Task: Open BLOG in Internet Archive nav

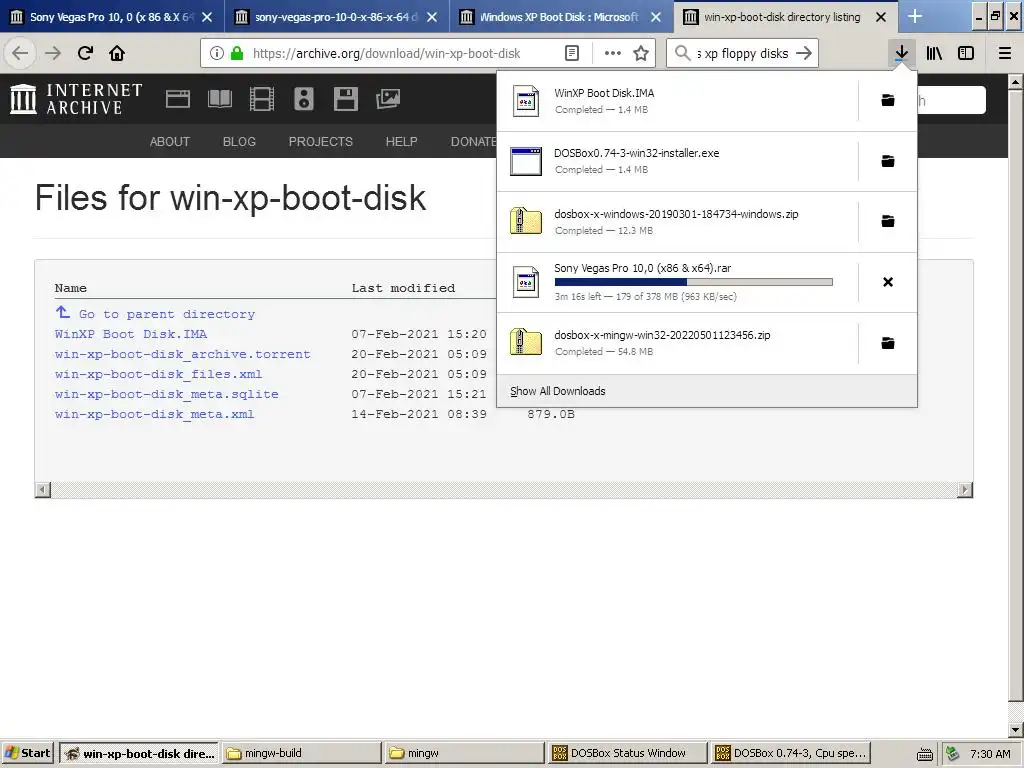Action: pyautogui.click(x=239, y=142)
